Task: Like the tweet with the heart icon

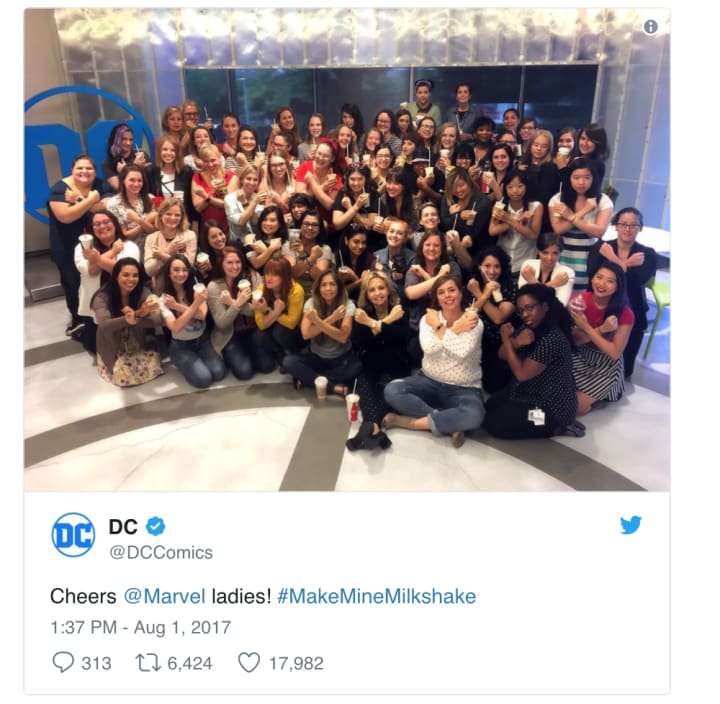Action: coord(249,663)
